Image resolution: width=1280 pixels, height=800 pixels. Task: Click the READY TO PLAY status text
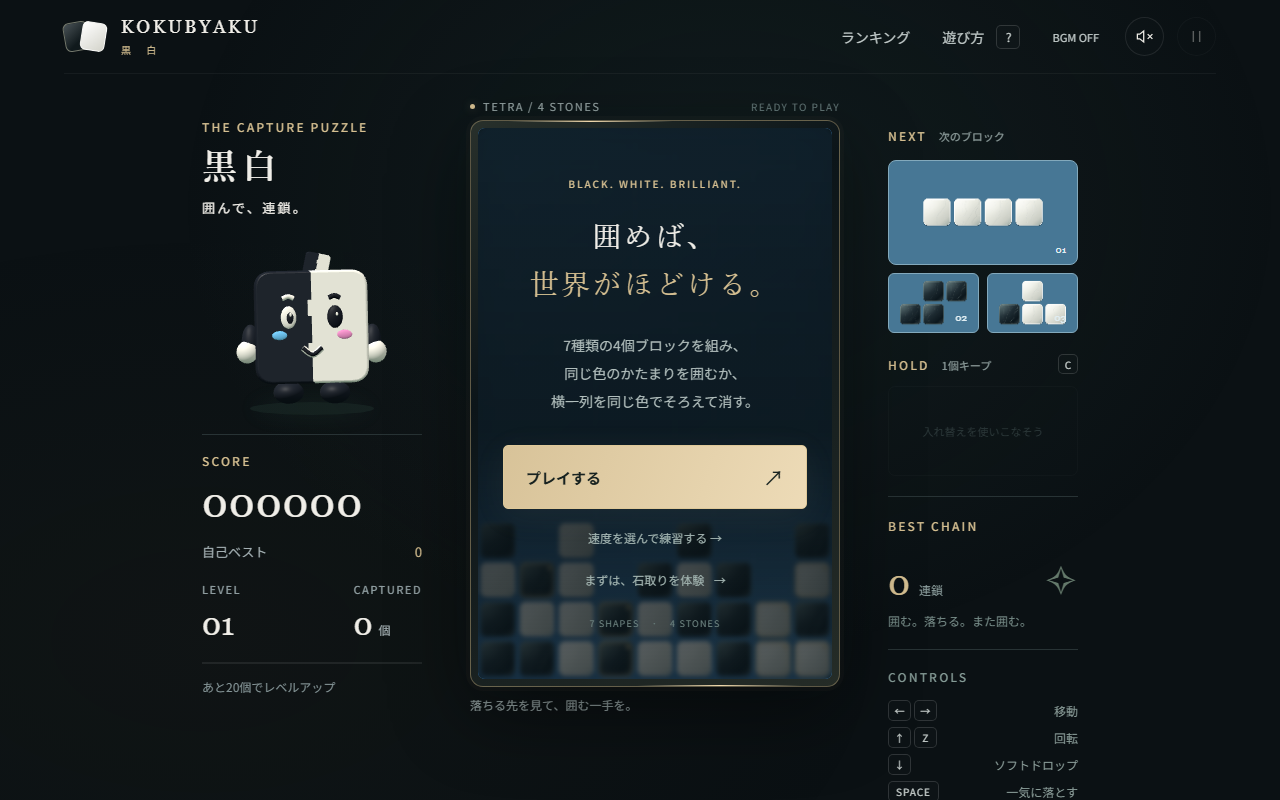point(795,107)
